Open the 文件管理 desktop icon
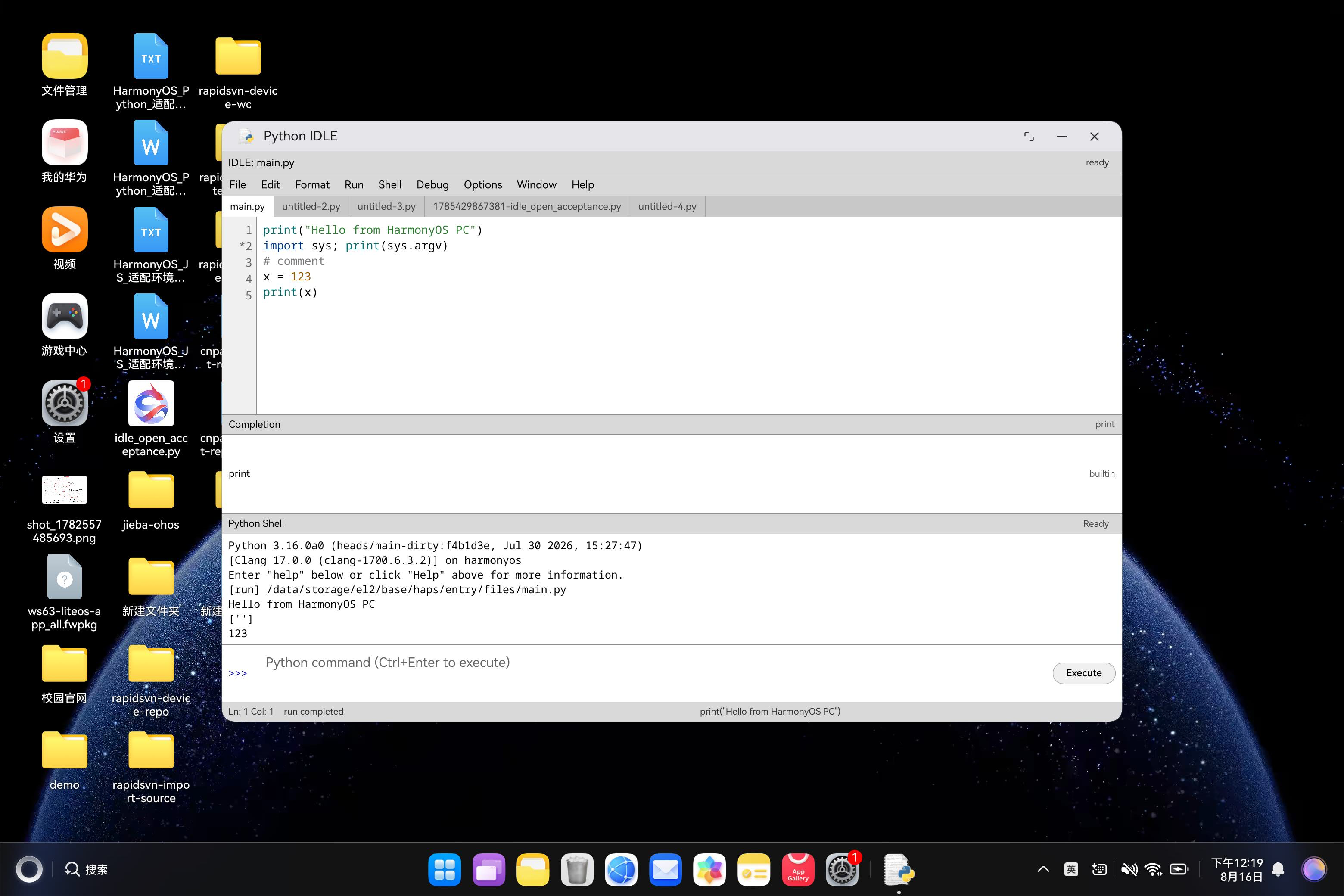 click(x=65, y=56)
